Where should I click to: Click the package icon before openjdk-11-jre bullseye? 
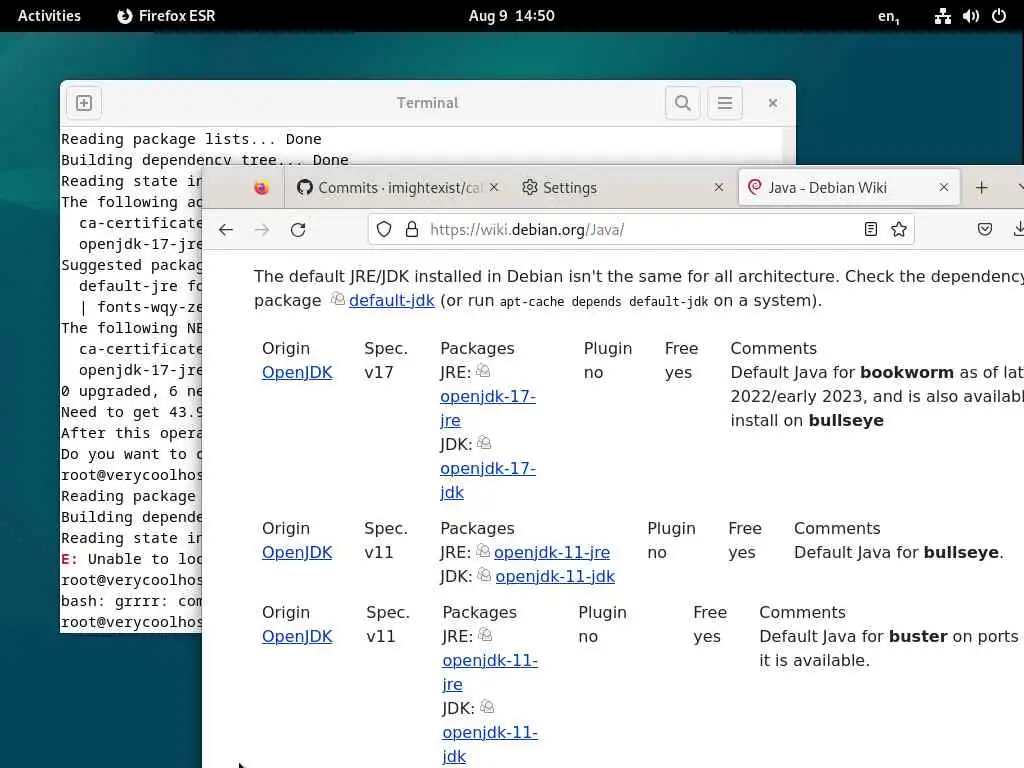pos(483,551)
